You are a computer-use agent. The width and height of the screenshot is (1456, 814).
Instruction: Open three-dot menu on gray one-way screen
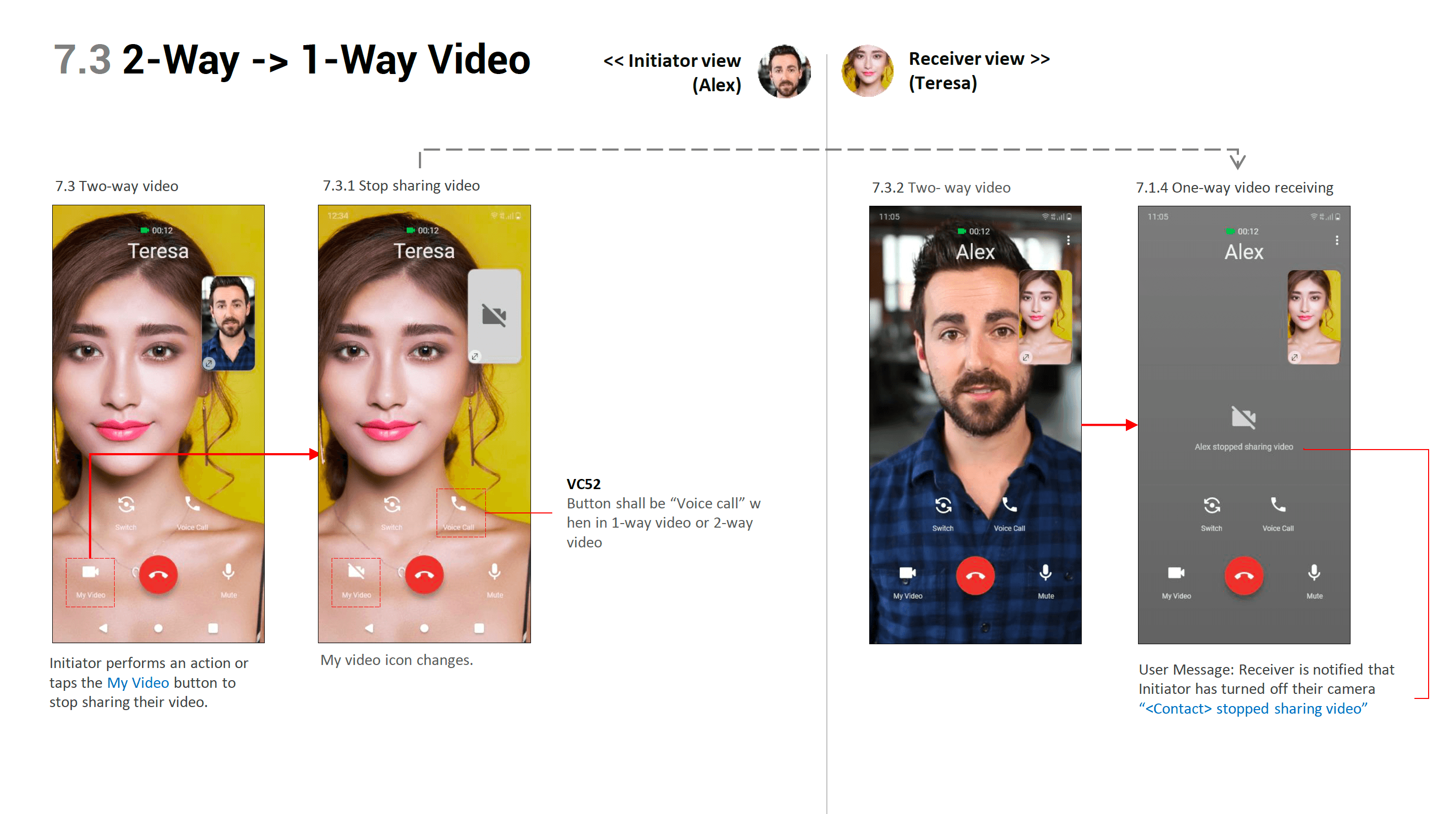point(1337,241)
